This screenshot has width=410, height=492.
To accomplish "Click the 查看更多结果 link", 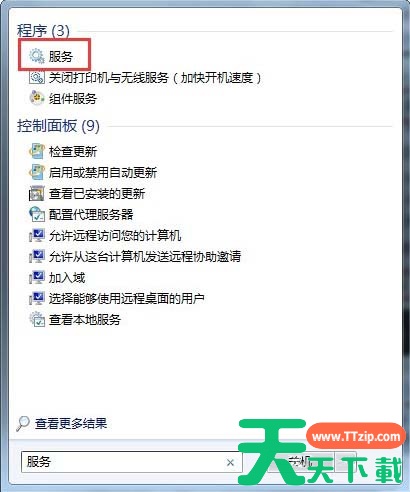I will click(71, 424).
